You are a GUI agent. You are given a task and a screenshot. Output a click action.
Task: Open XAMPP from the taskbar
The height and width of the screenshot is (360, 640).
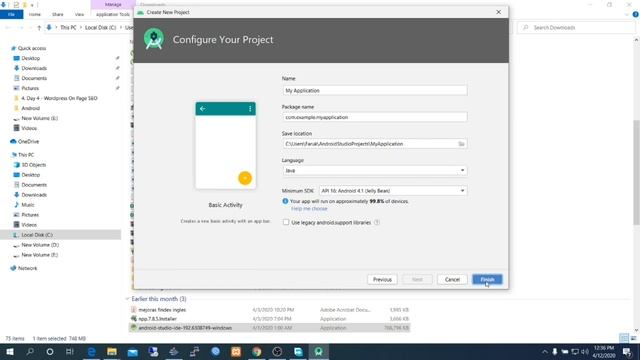click(x=236, y=351)
